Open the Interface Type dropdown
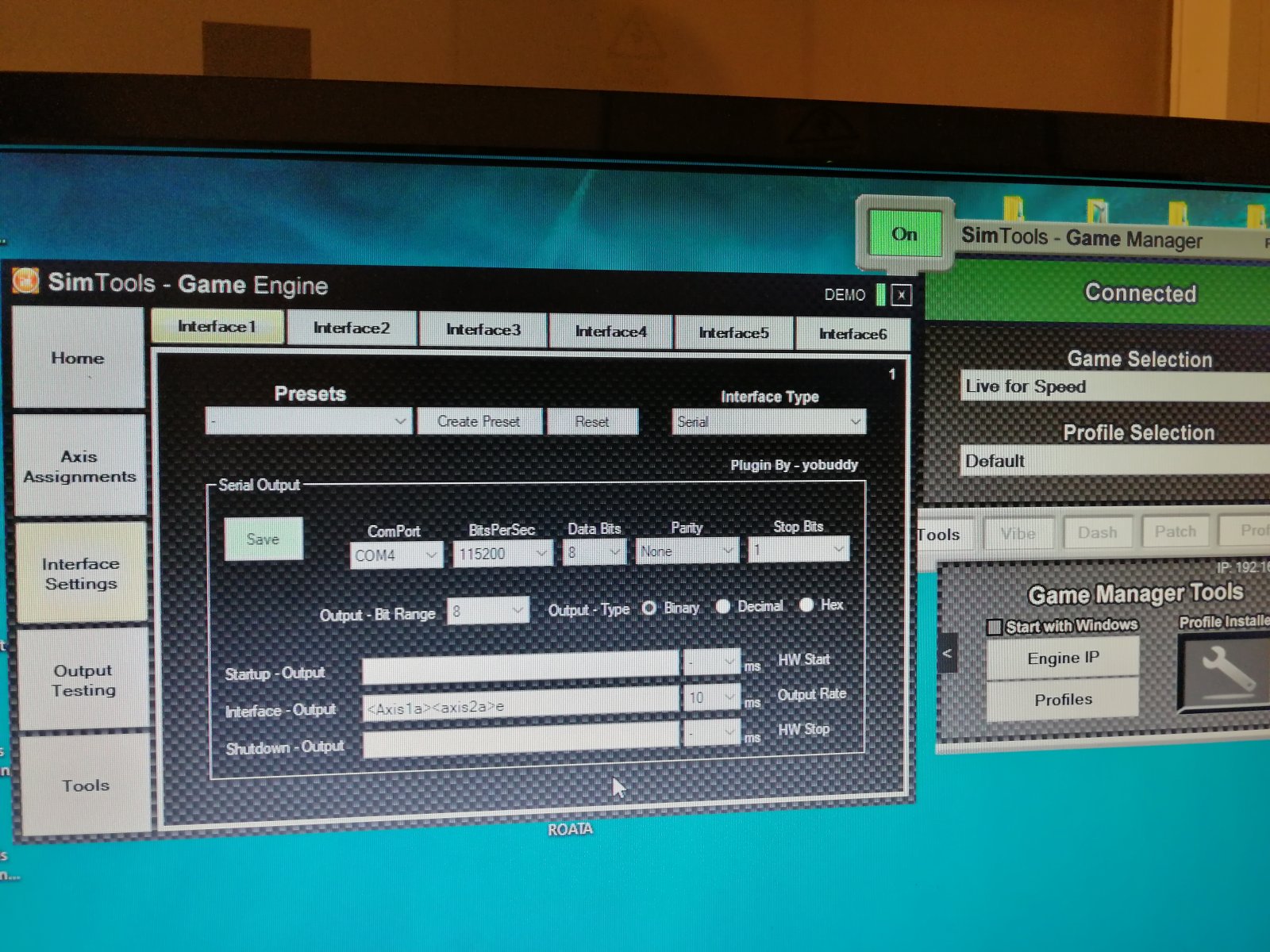 [x=768, y=421]
